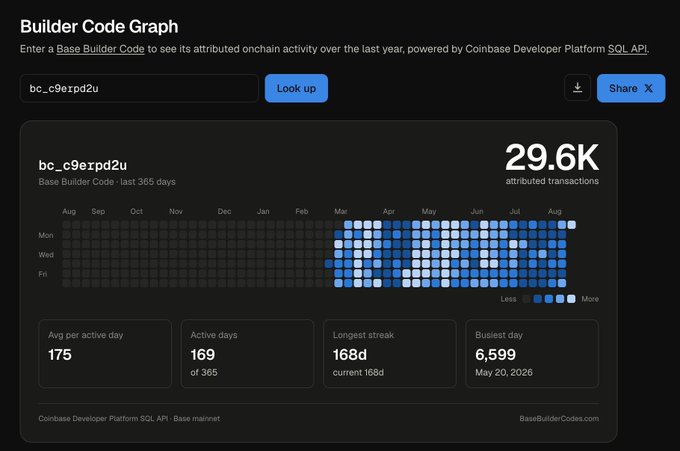
Task: Click the 'of 365' text
Action: click(x=204, y=373)
